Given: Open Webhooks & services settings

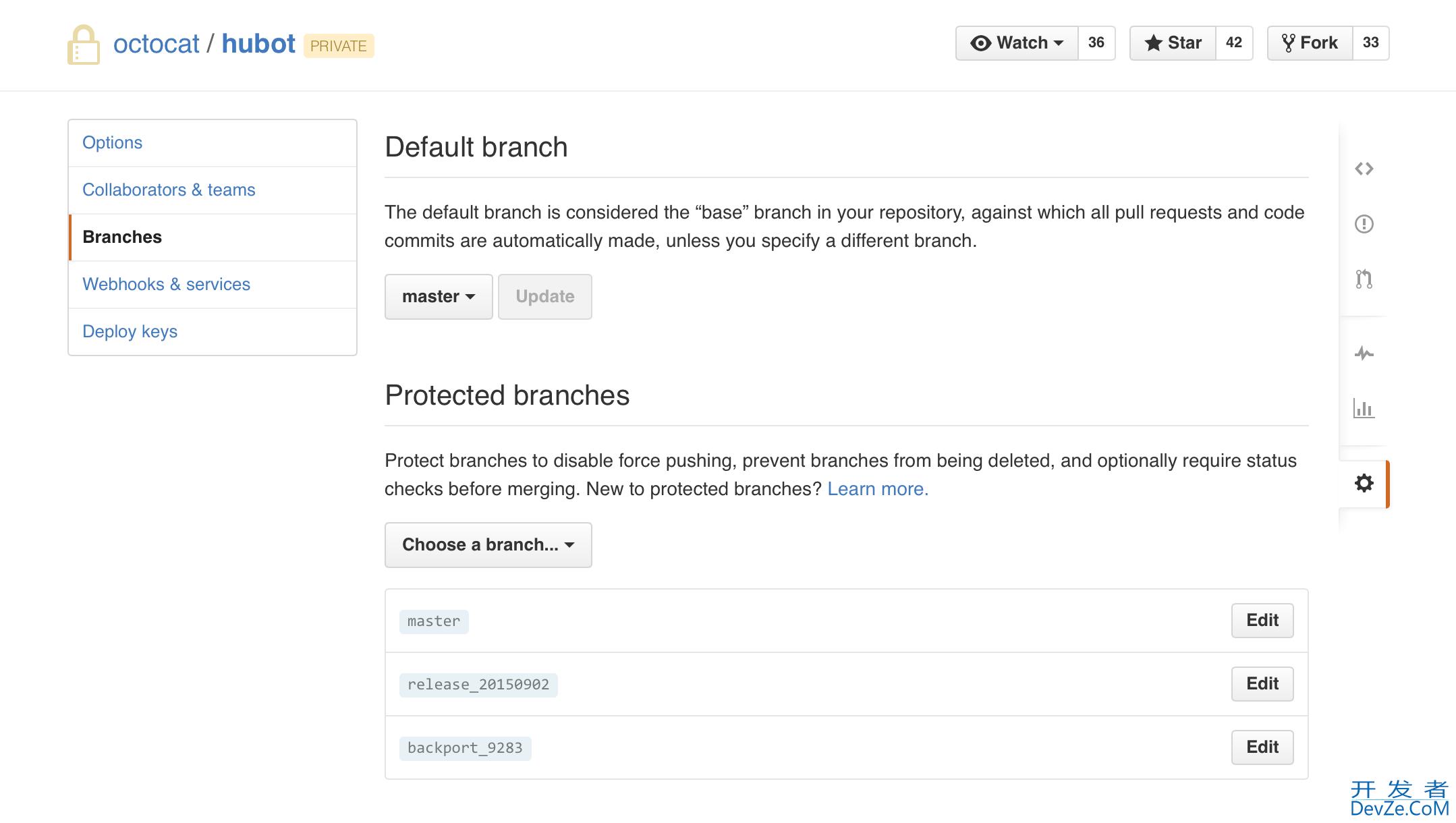Looking at the screenshot, I should [213, 285].
